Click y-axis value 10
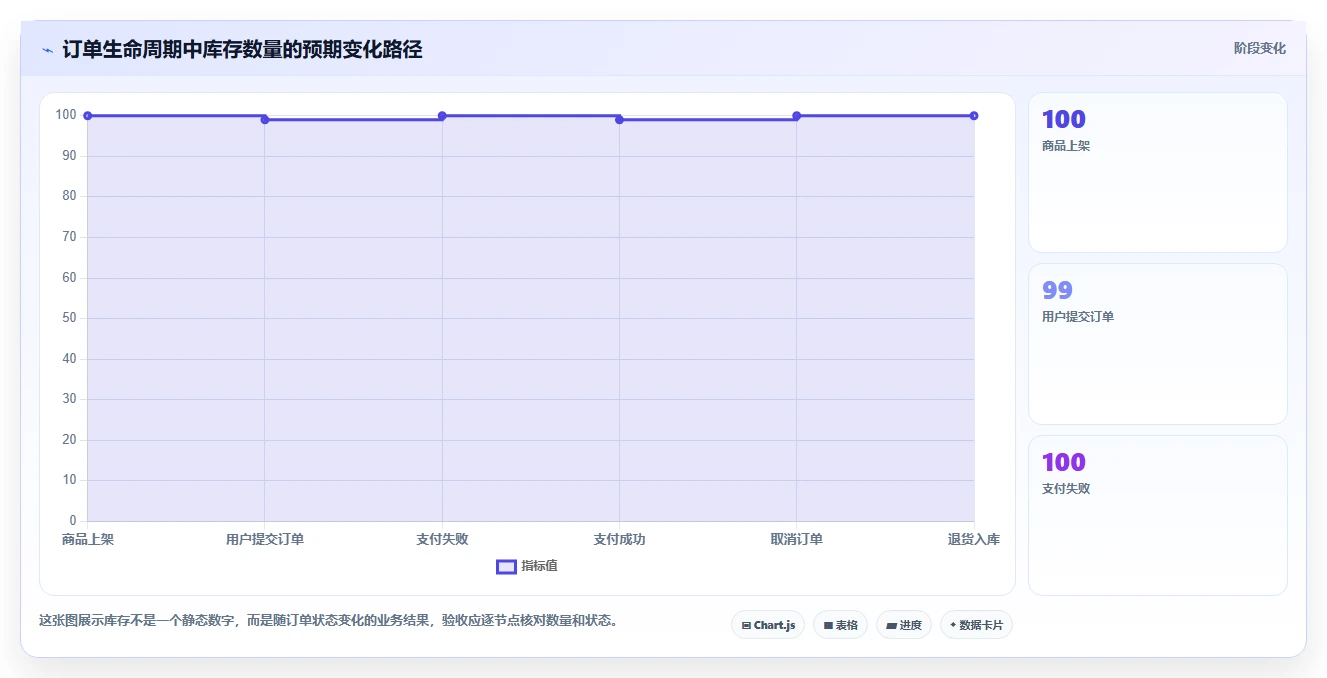This screenshot has width=1327, height=678. tap(69, 480)
